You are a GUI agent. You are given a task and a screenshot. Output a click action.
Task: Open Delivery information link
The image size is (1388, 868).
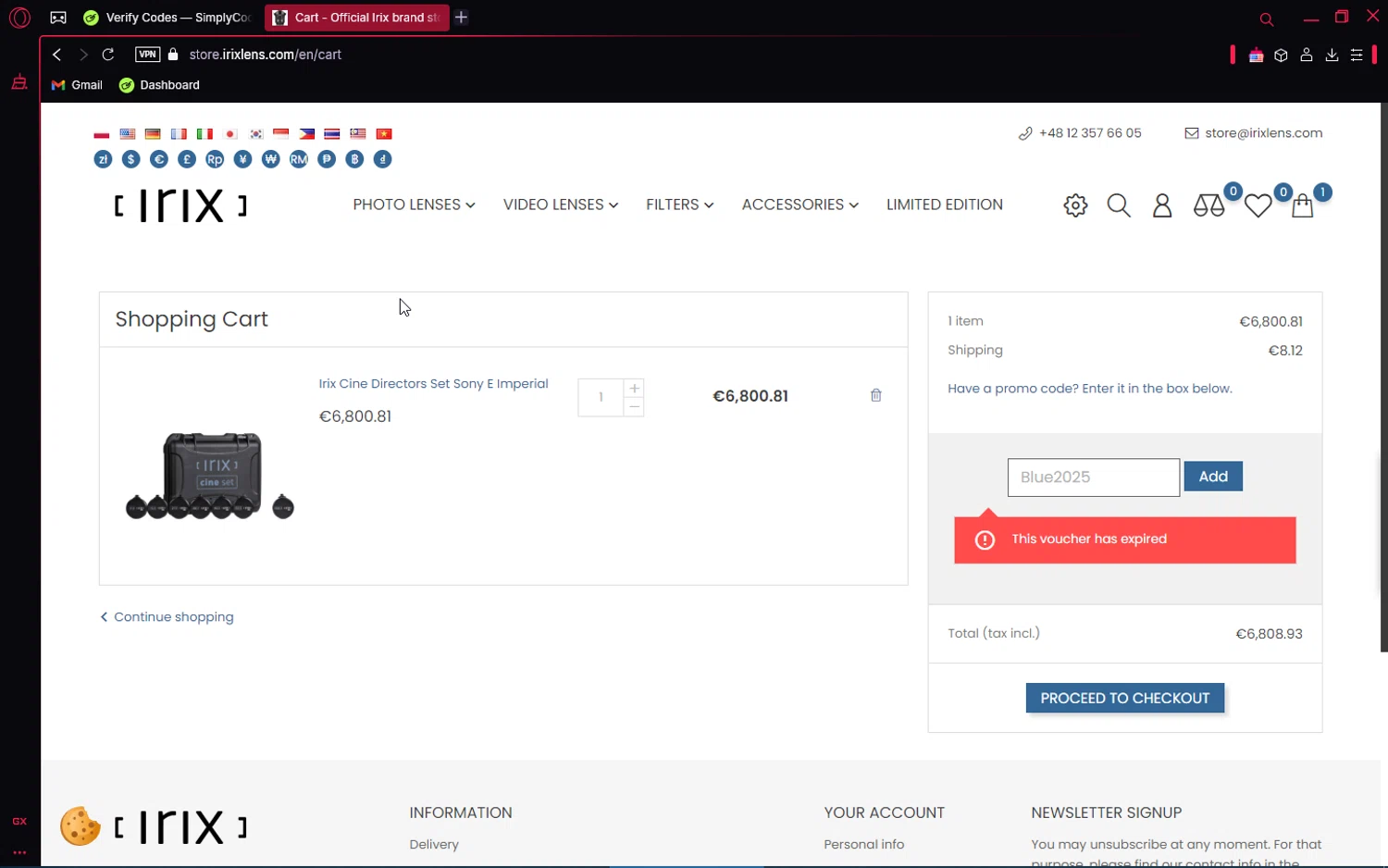coord(434,845)
